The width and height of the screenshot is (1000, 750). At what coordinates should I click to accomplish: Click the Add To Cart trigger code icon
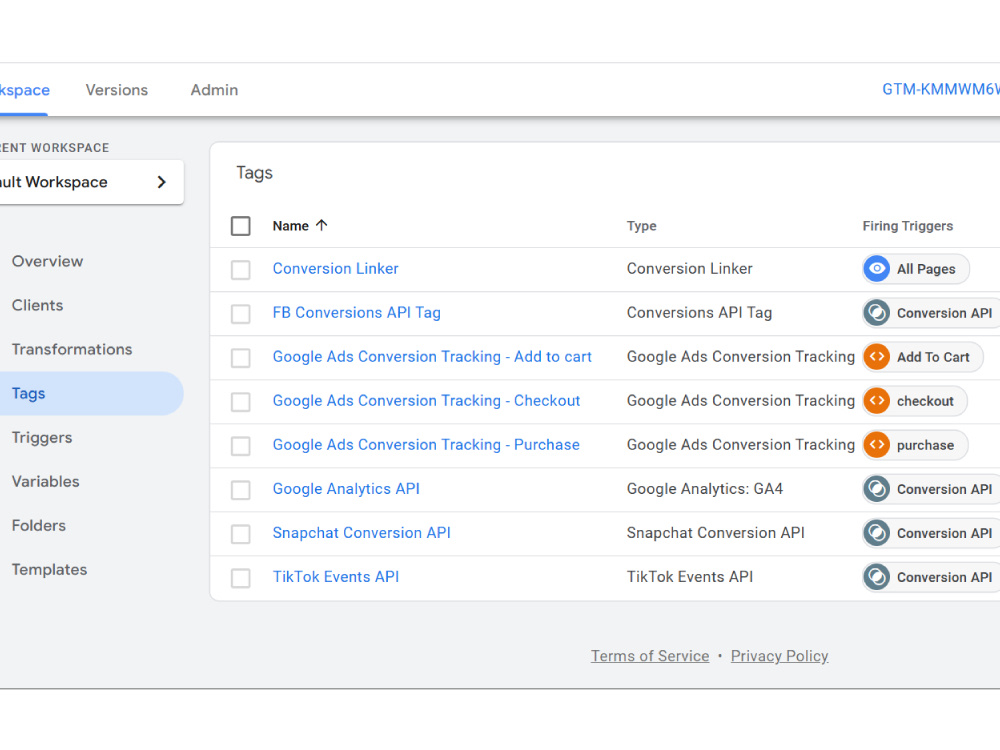pyautogui.click(x=877, y=357)
